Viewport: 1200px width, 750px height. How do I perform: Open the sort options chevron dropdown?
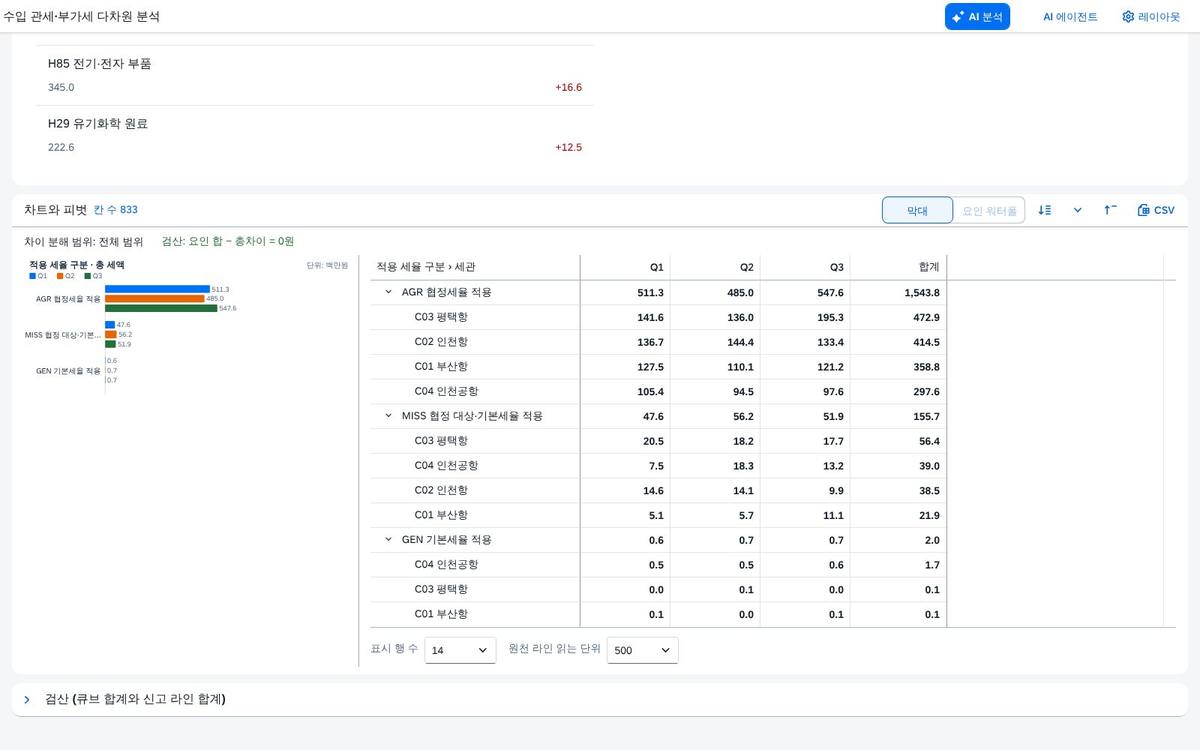[x=1077, y=210]
